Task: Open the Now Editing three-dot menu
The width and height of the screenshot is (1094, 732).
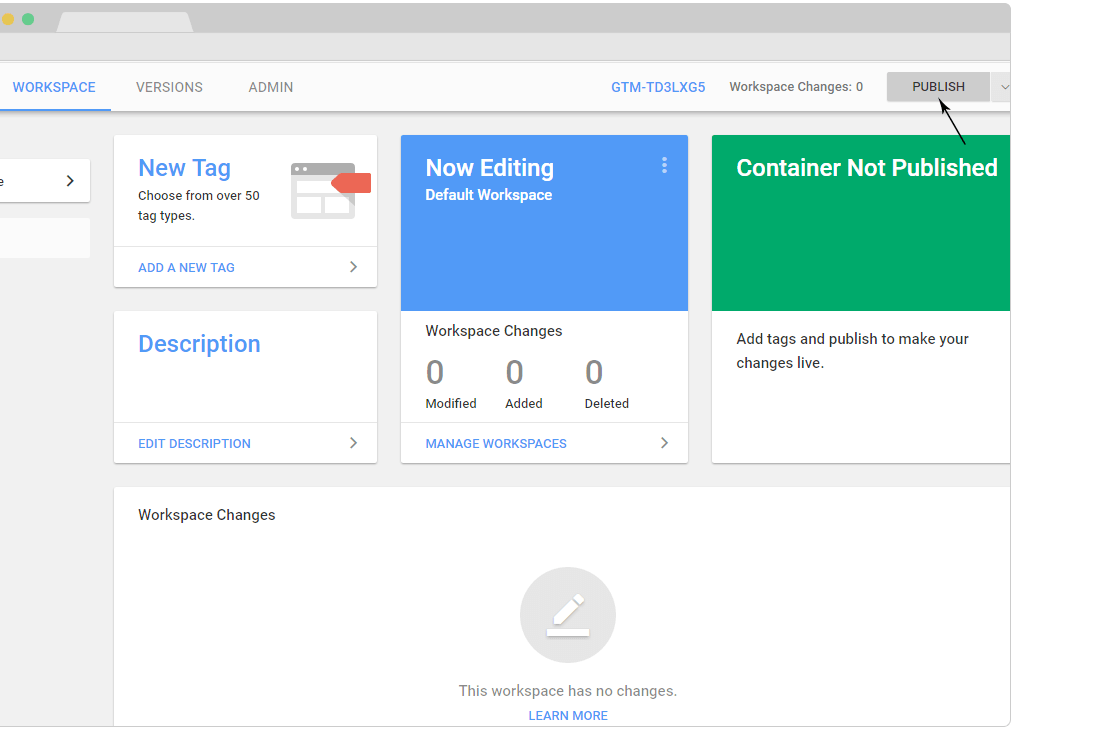Action: click(664, 166)
